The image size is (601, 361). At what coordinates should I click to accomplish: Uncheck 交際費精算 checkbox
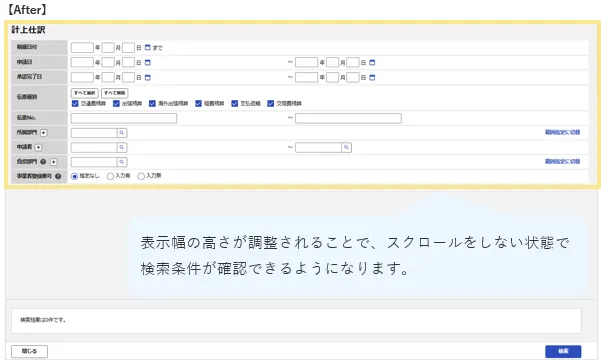(x=271, y=103)
